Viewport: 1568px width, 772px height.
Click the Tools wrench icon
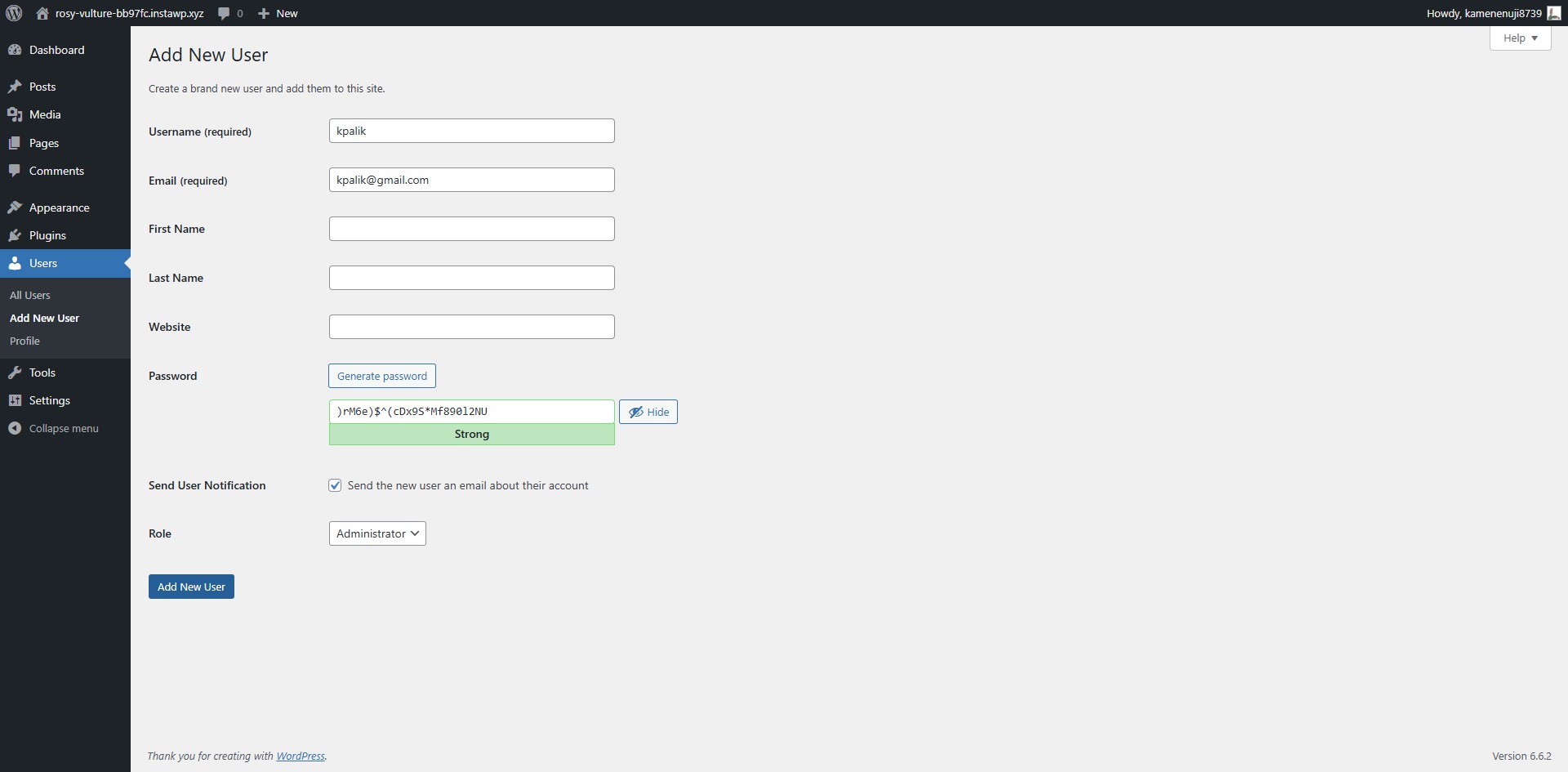tap(15, 373)
